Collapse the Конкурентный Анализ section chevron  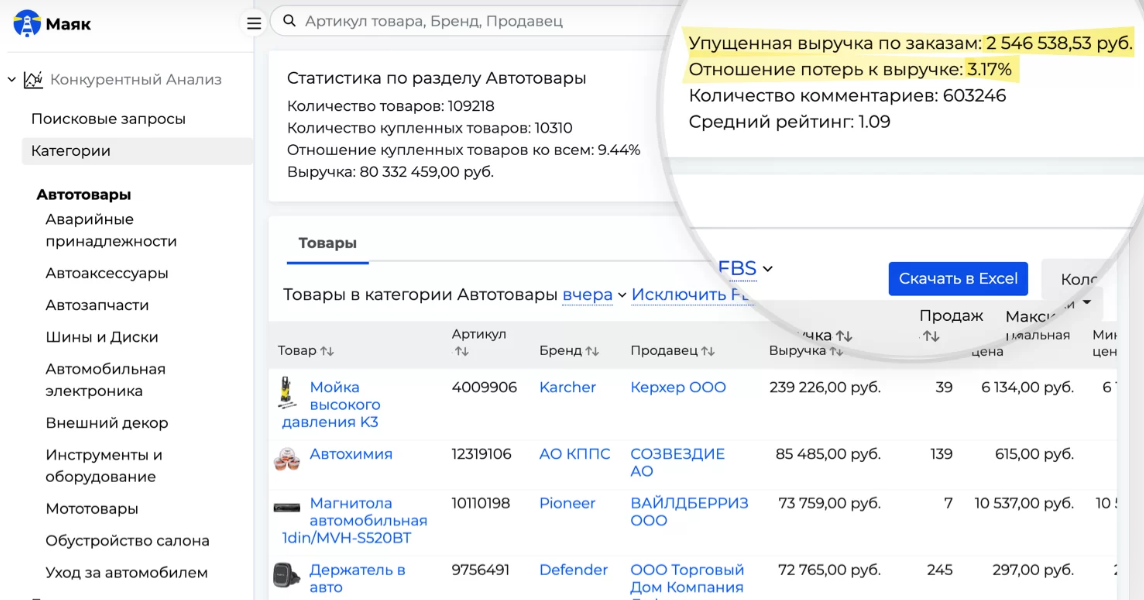12,80
